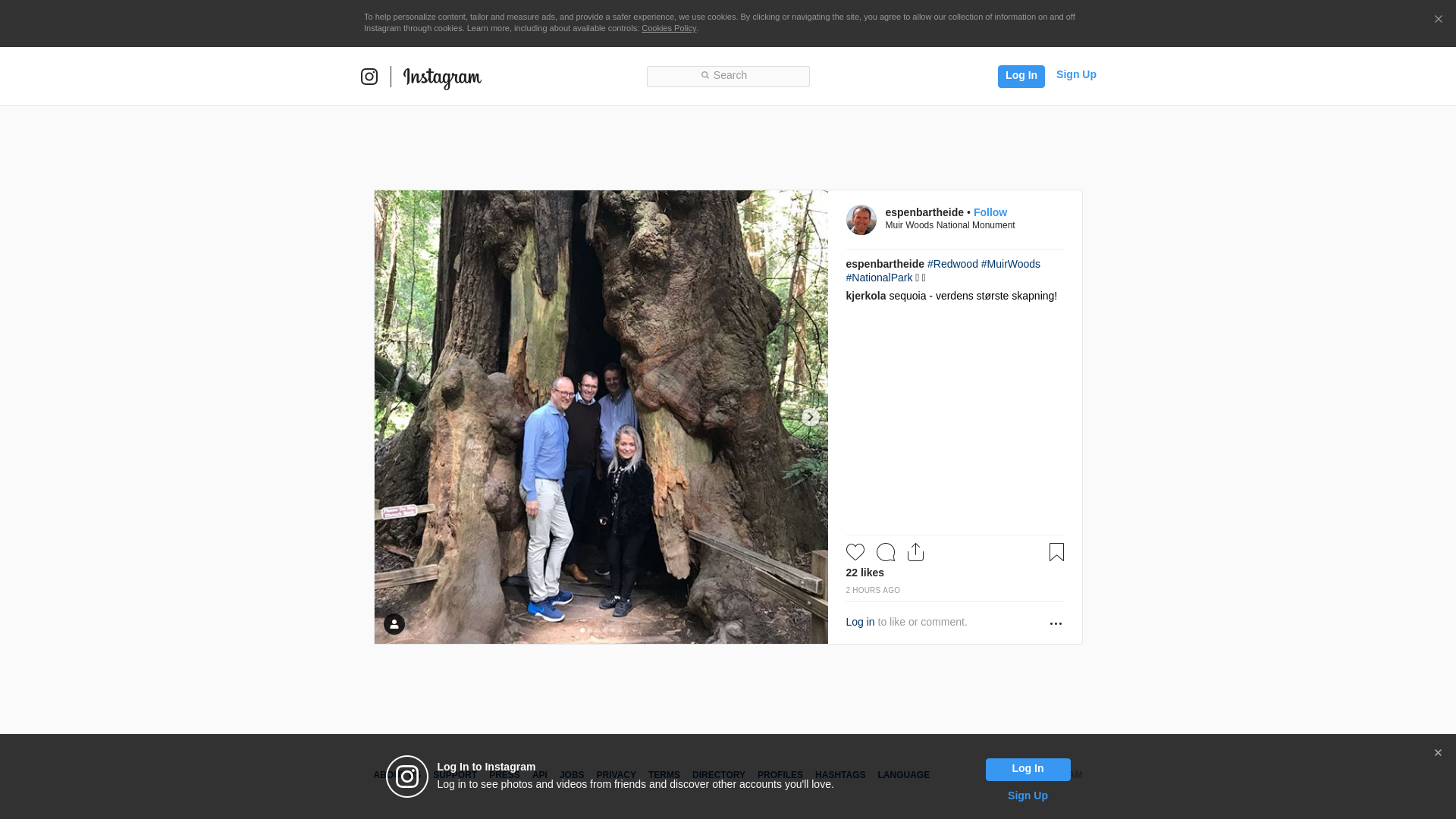Click Log in to like or comment

[860, 622]
